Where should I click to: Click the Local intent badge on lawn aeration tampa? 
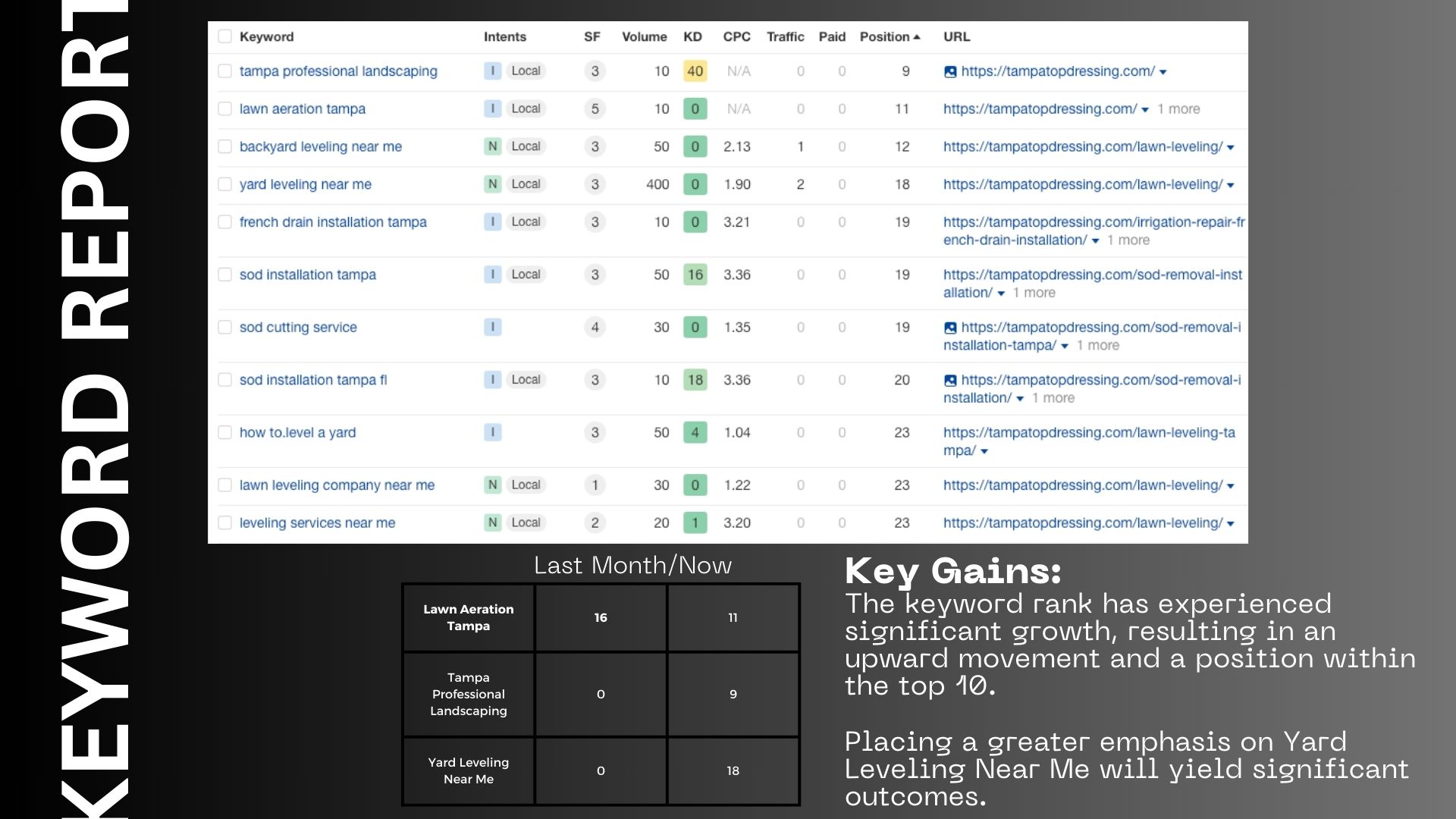(x=526, y=108)
